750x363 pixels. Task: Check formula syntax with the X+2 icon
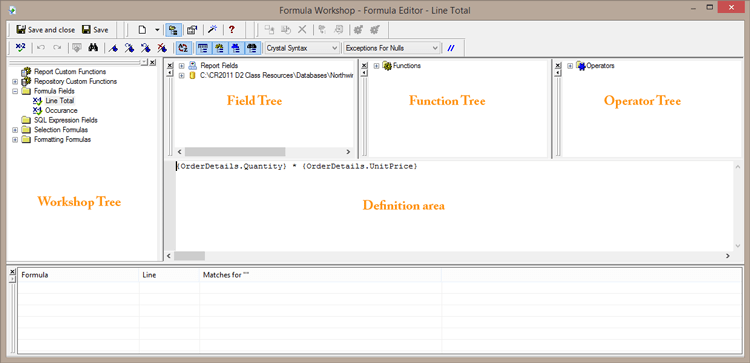tap(20, 47)
